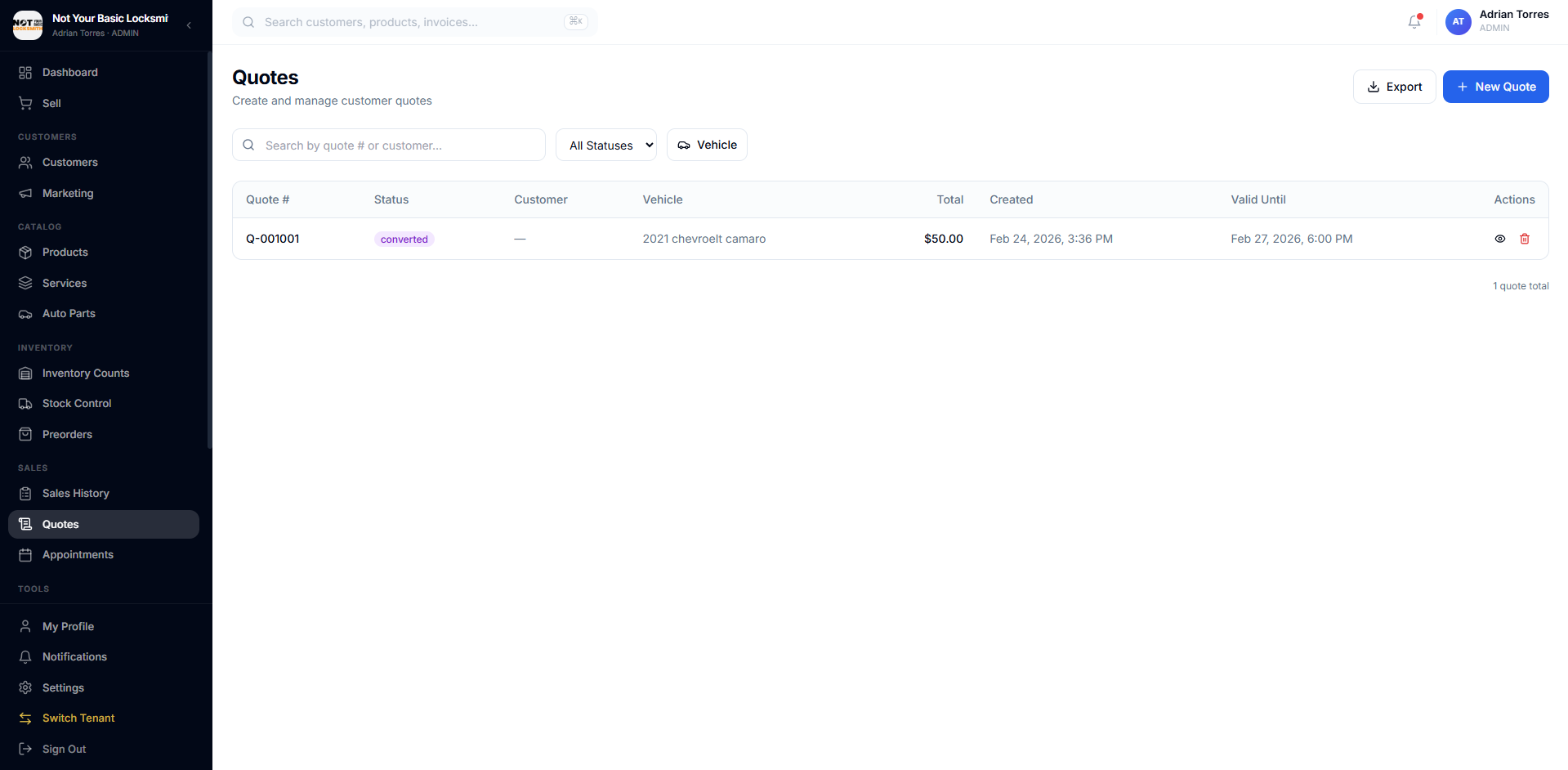The image size is (1568, 770).
Task: Go to Dashboard page
Action: pos(104,73)
